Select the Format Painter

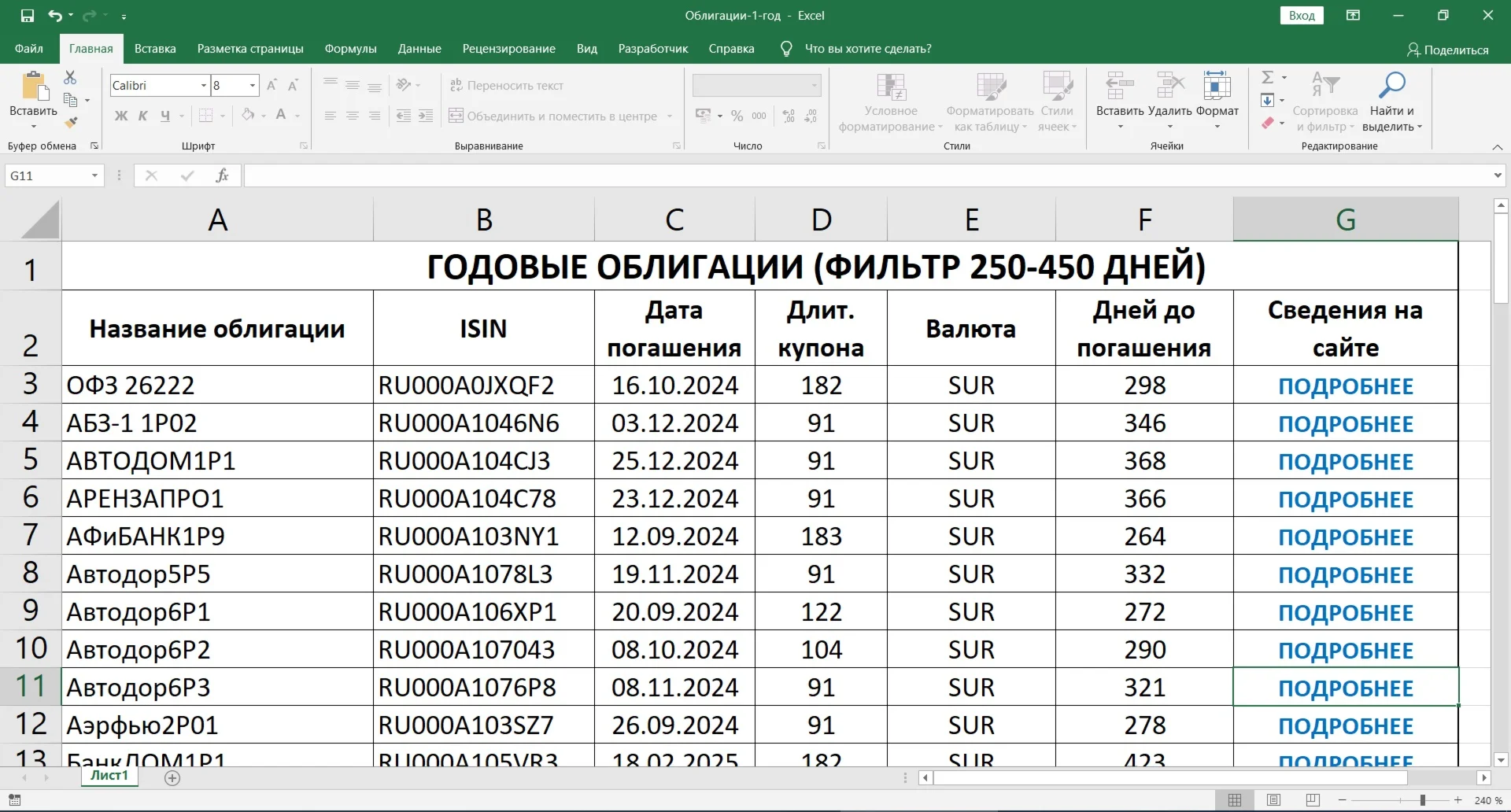(x=72, y=122)
